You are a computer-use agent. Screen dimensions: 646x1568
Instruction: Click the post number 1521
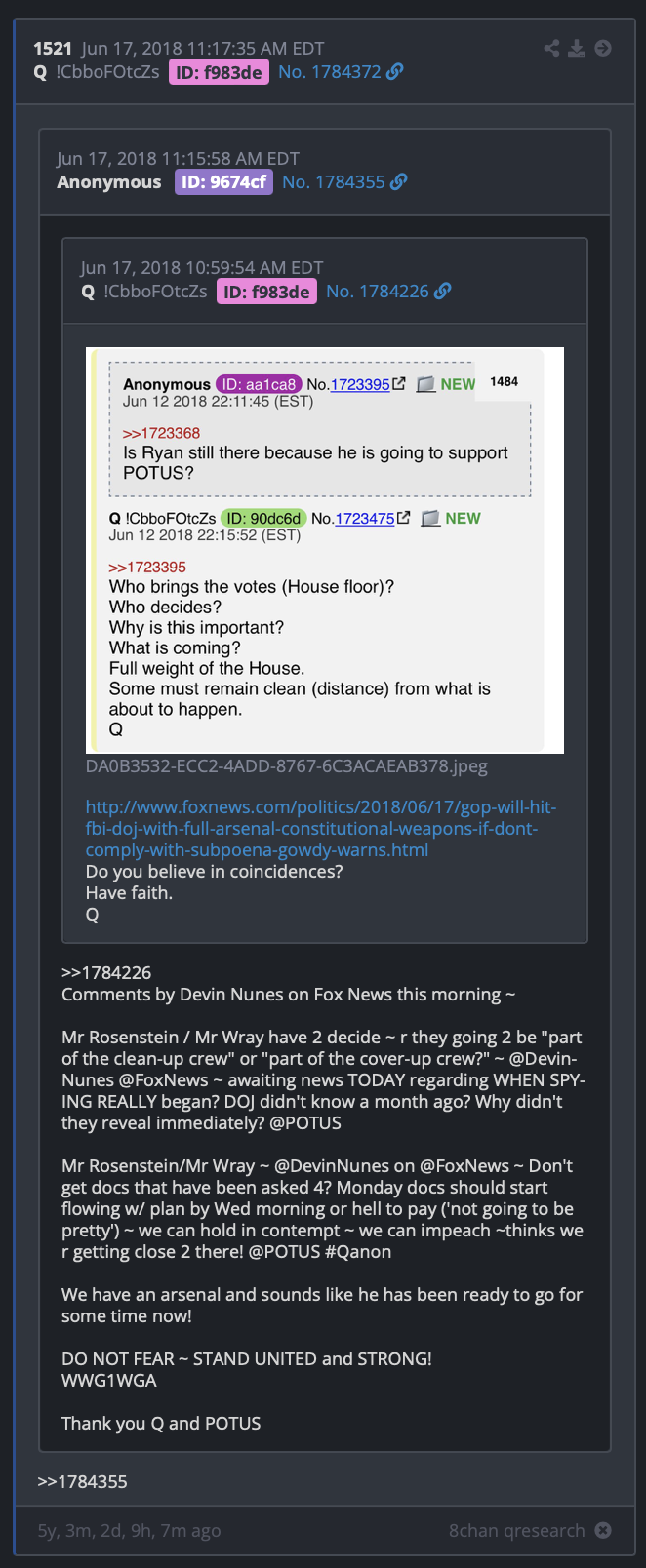53,48
